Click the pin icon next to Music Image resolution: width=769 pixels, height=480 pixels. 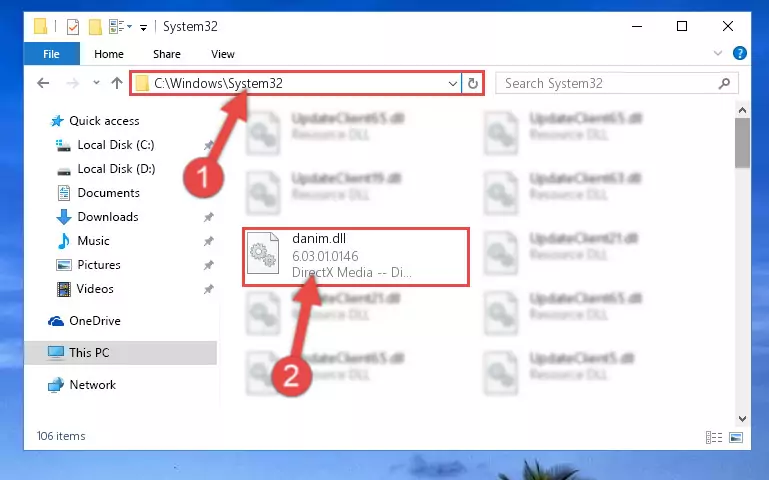click(x=208, y=241)
